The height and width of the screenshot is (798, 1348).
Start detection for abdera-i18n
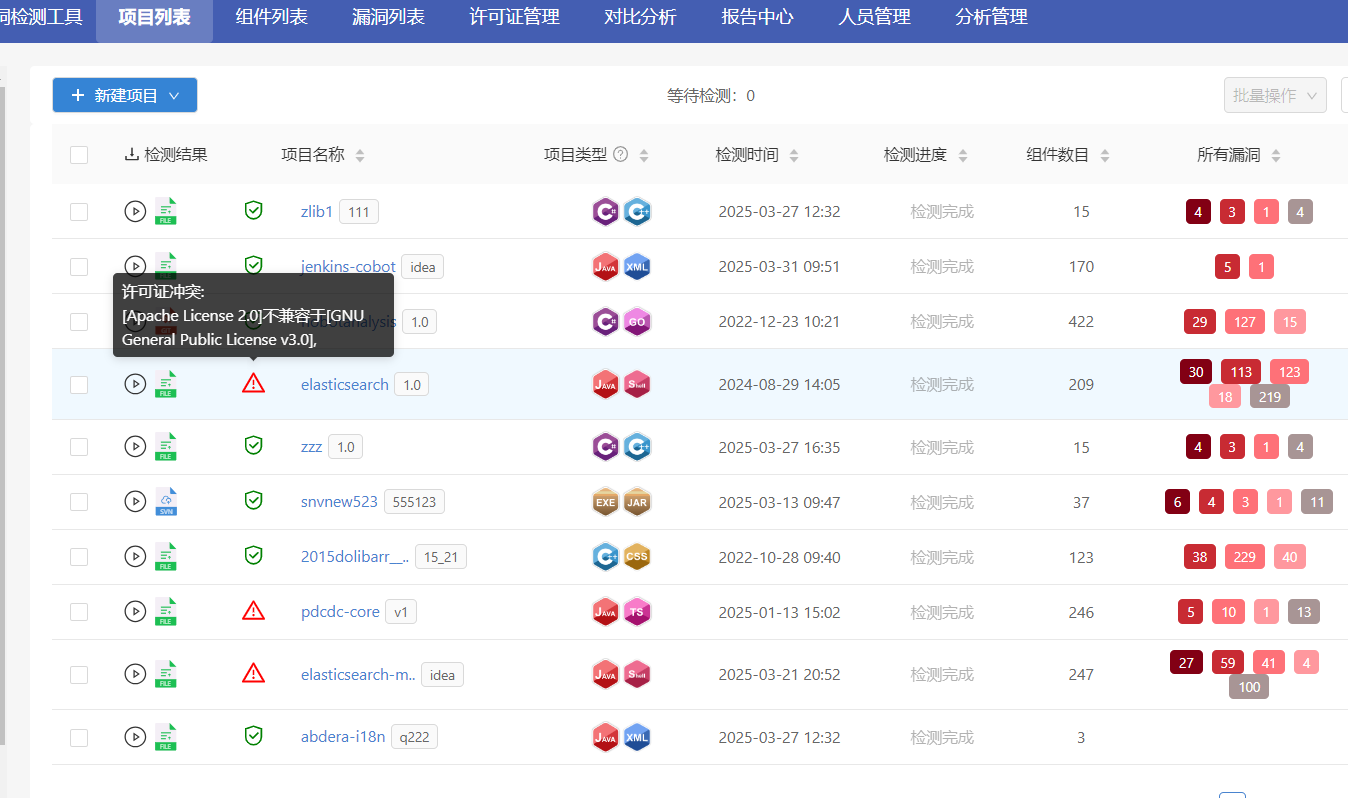tap(135, 736)
